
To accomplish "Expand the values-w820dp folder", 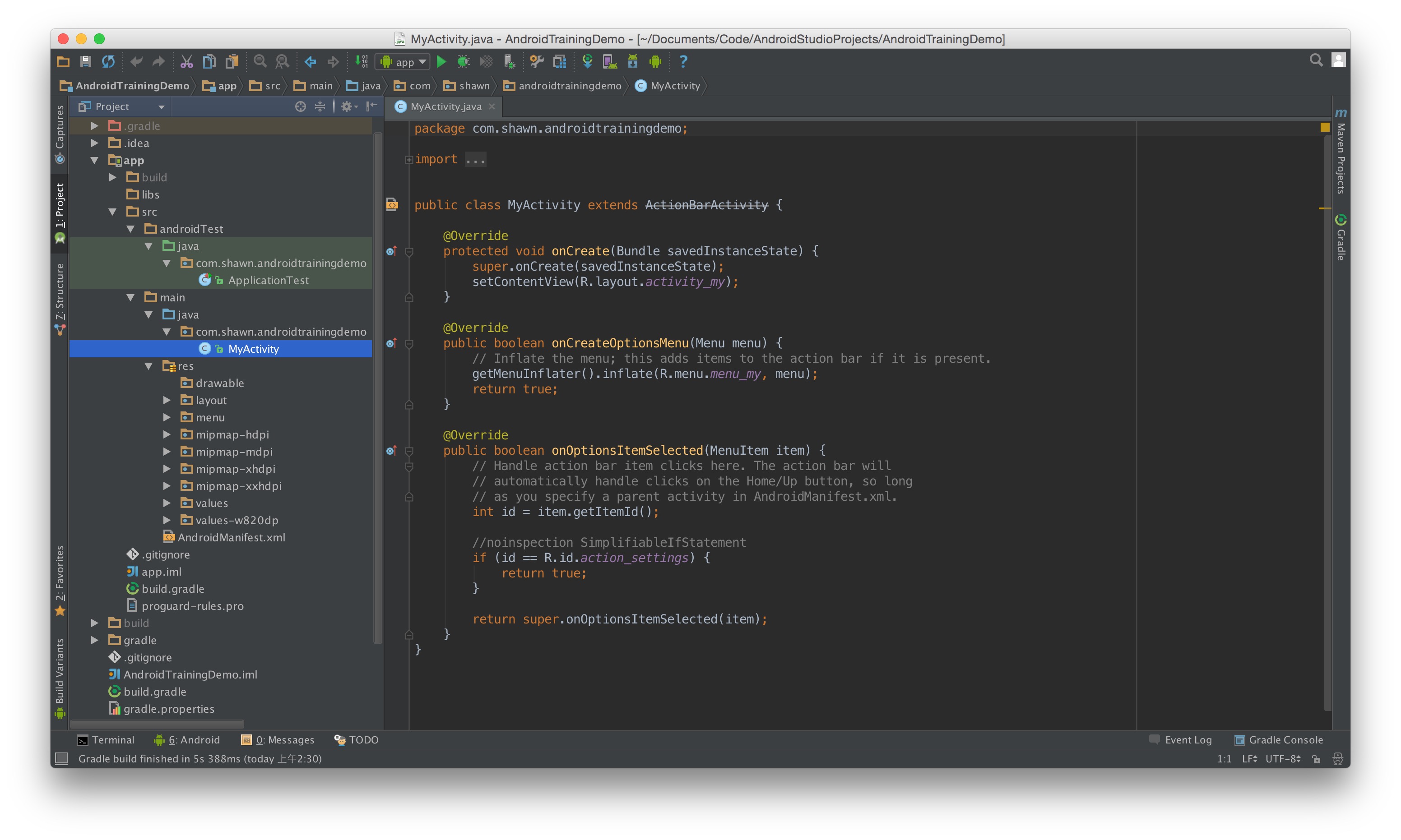I will (x=167, y=520).
